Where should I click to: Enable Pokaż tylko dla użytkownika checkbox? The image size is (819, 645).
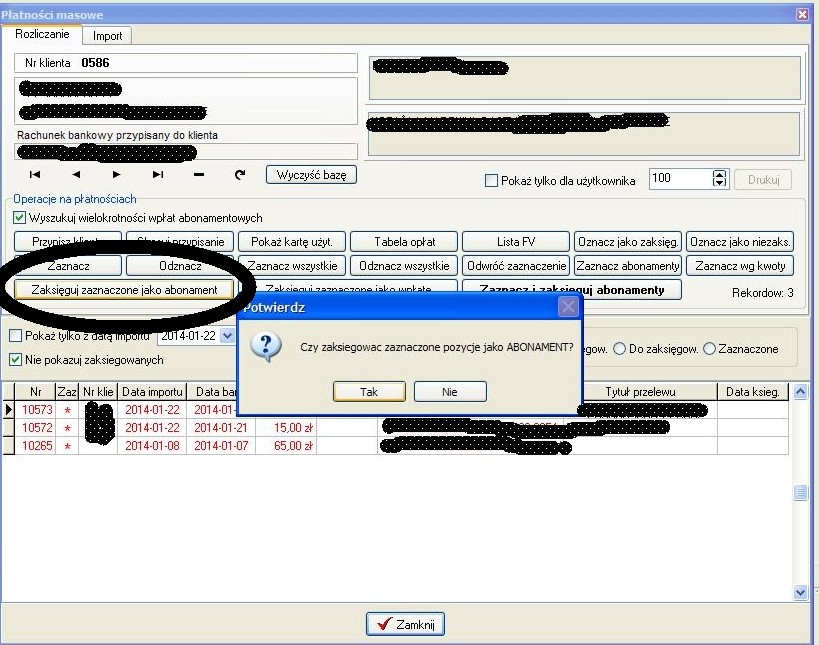(x=491, y=181)
